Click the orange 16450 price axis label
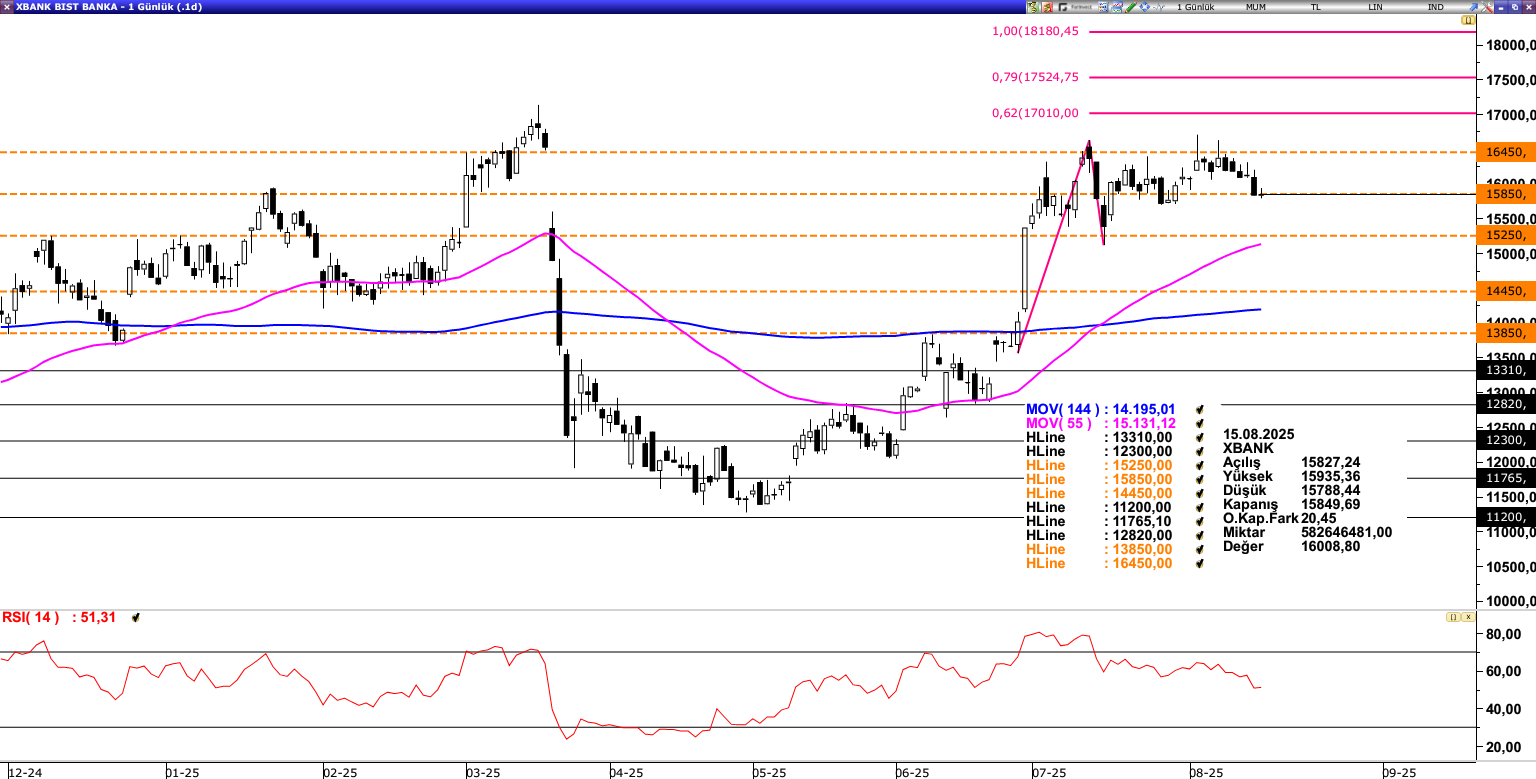The height and width of the screenshot is (779, 1536). (x=1505, y=152)
